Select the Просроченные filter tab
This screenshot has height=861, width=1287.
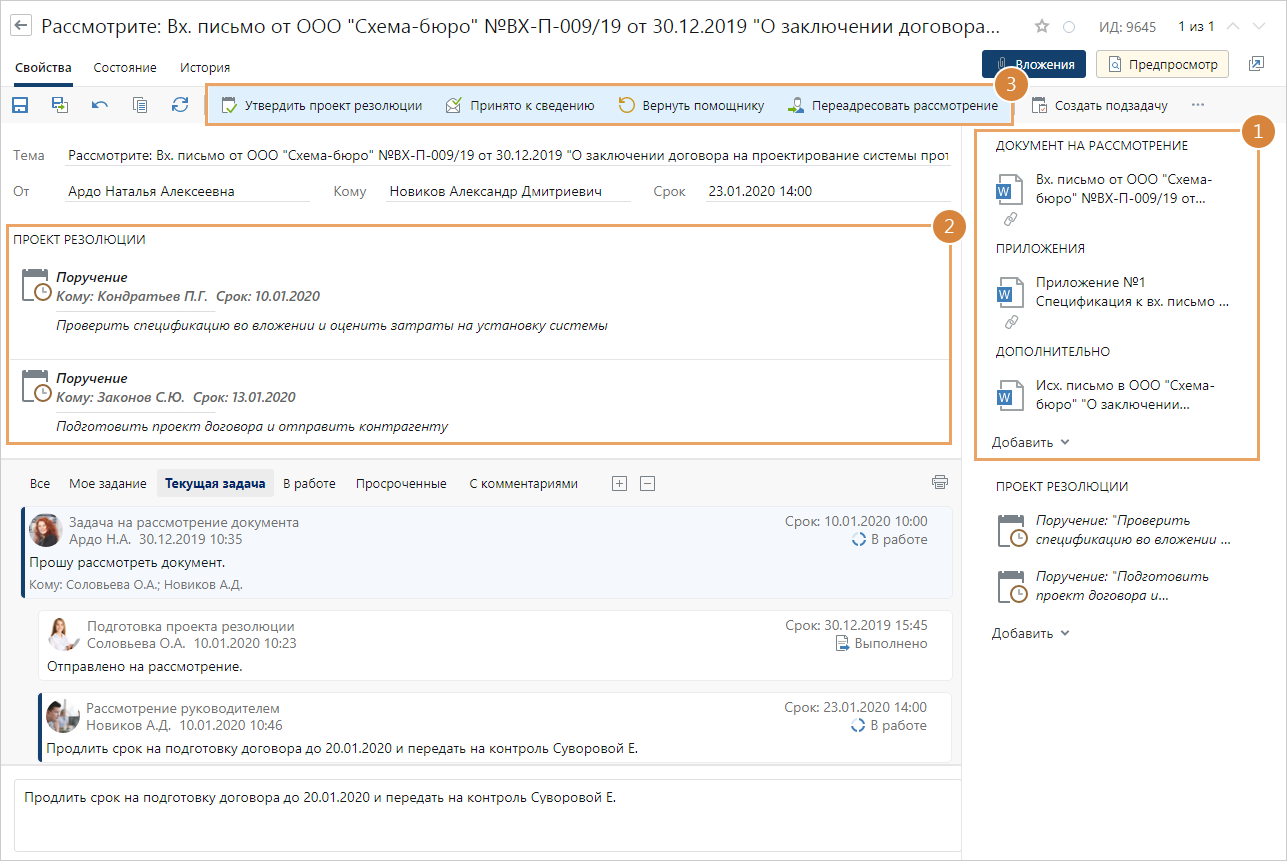(401, 484)
